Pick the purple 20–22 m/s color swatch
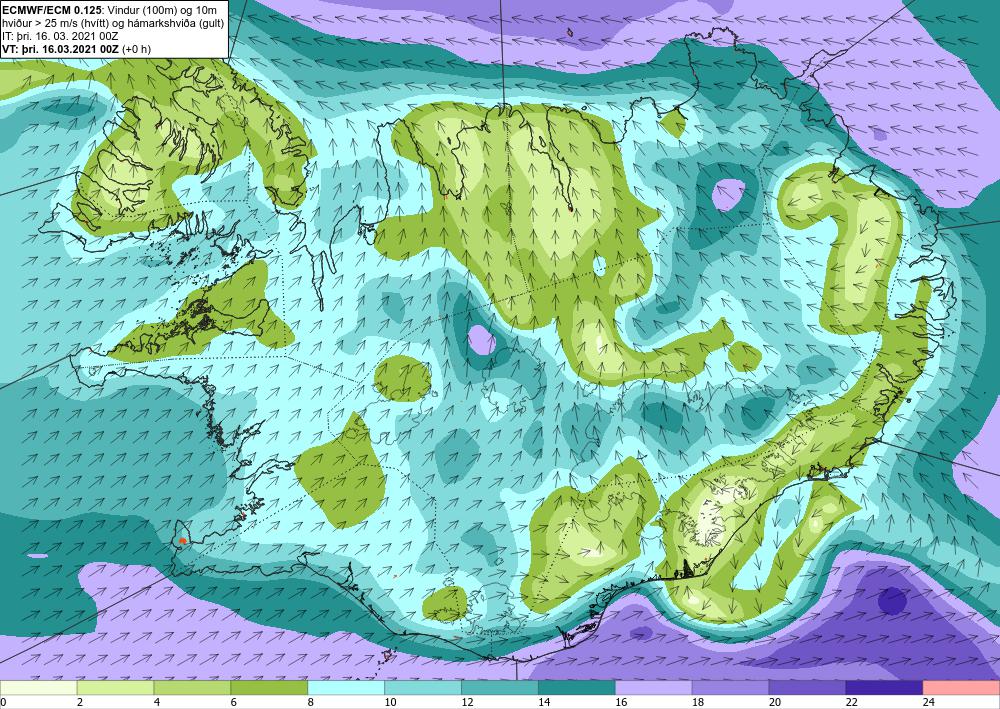1000x709 pixels. click(807, 688)
